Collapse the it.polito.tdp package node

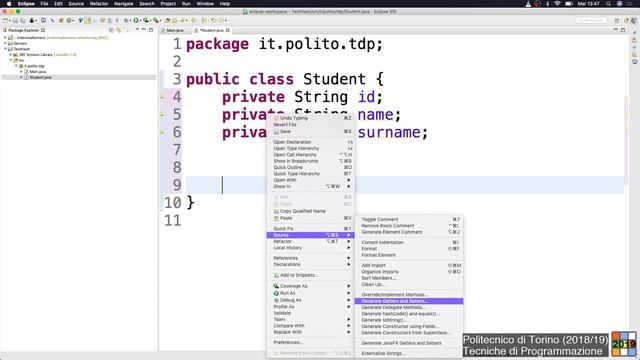(x=16, y=66)
